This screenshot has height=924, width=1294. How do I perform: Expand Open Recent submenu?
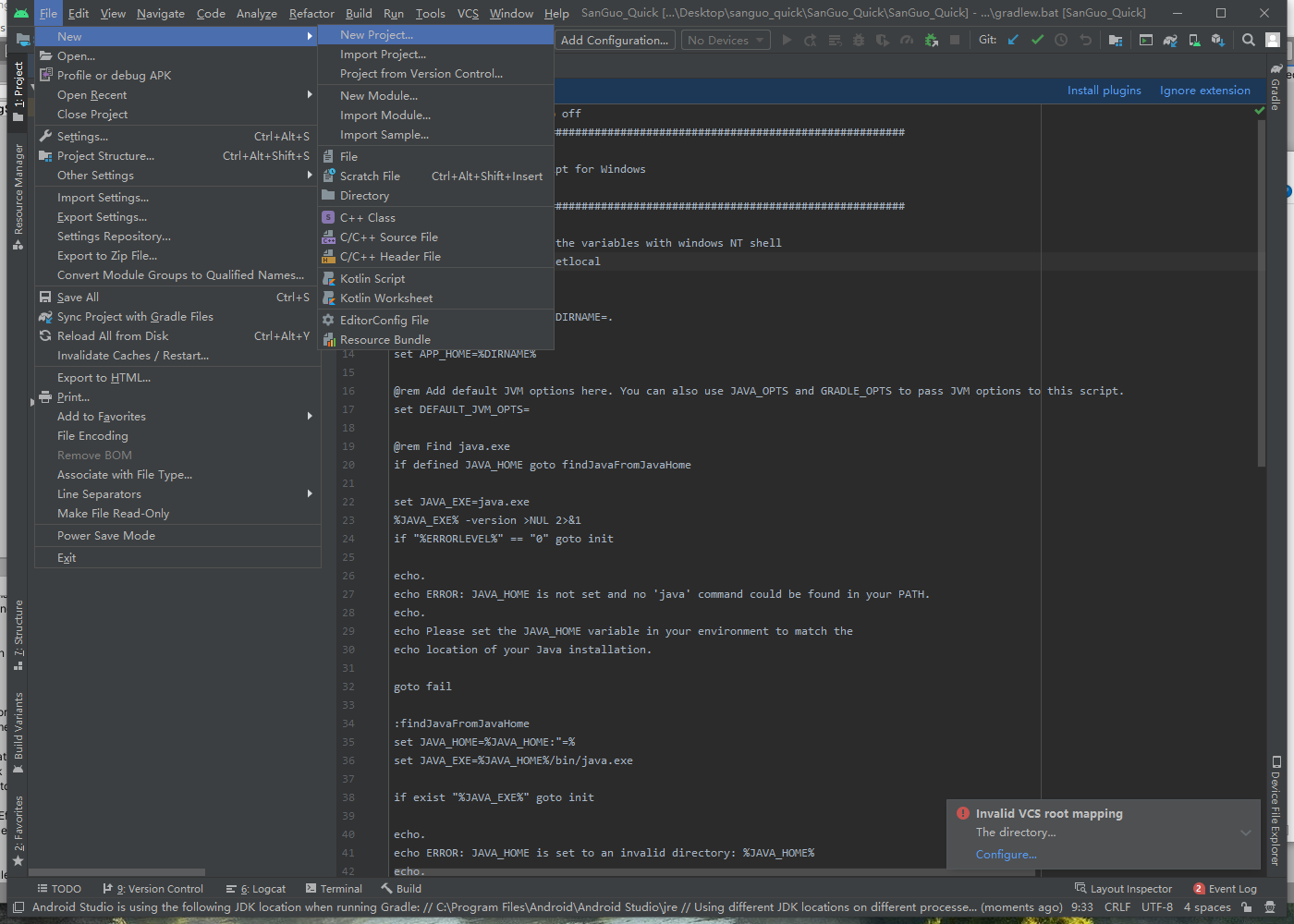point(310,95)
